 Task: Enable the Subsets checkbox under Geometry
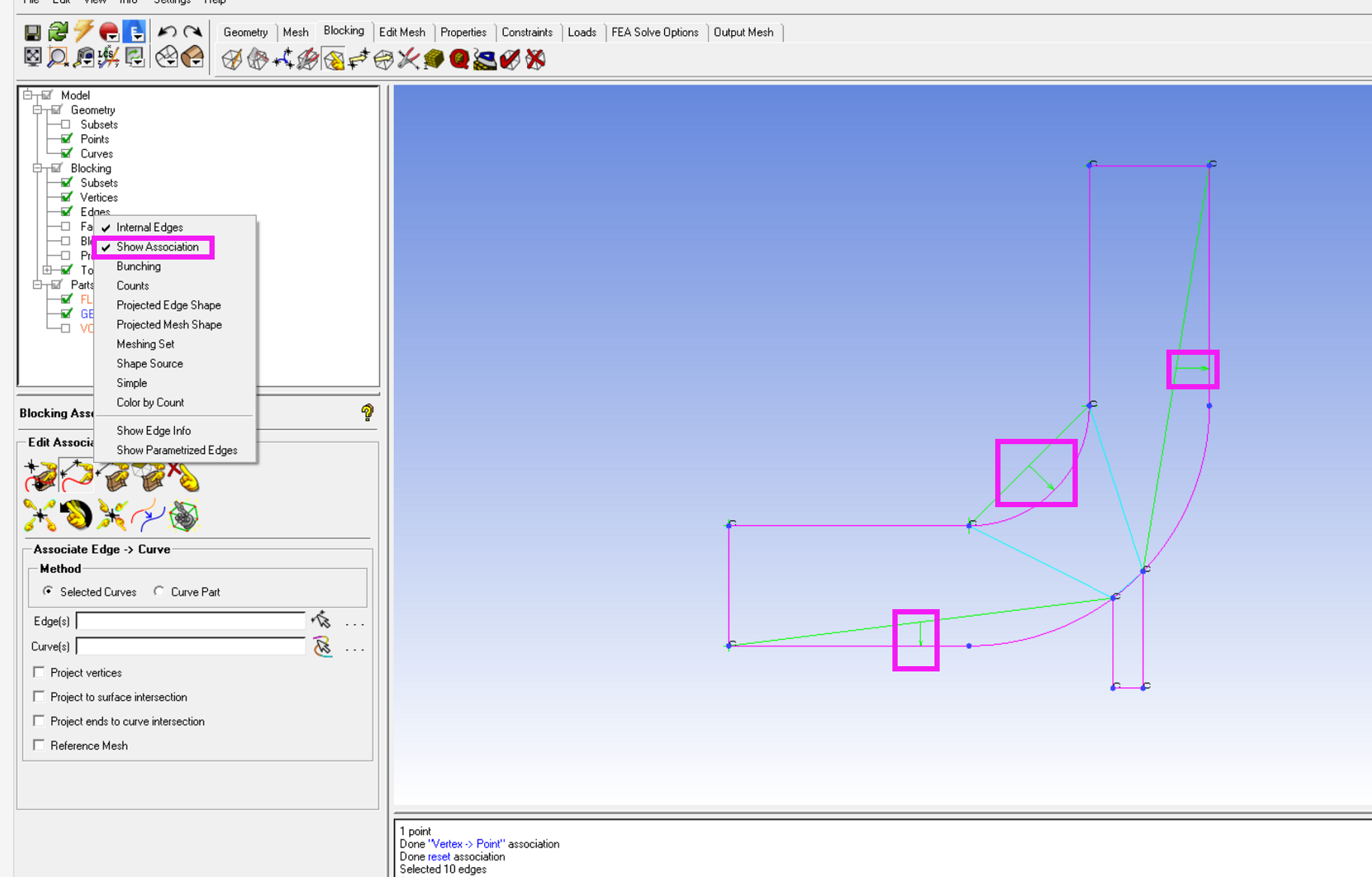tap(66, 125)
